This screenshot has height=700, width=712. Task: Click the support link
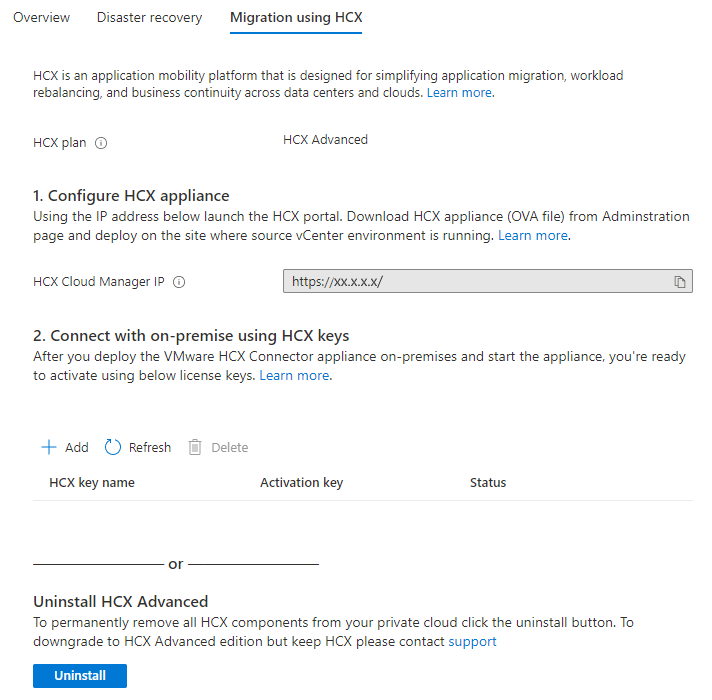coord(472,642)
